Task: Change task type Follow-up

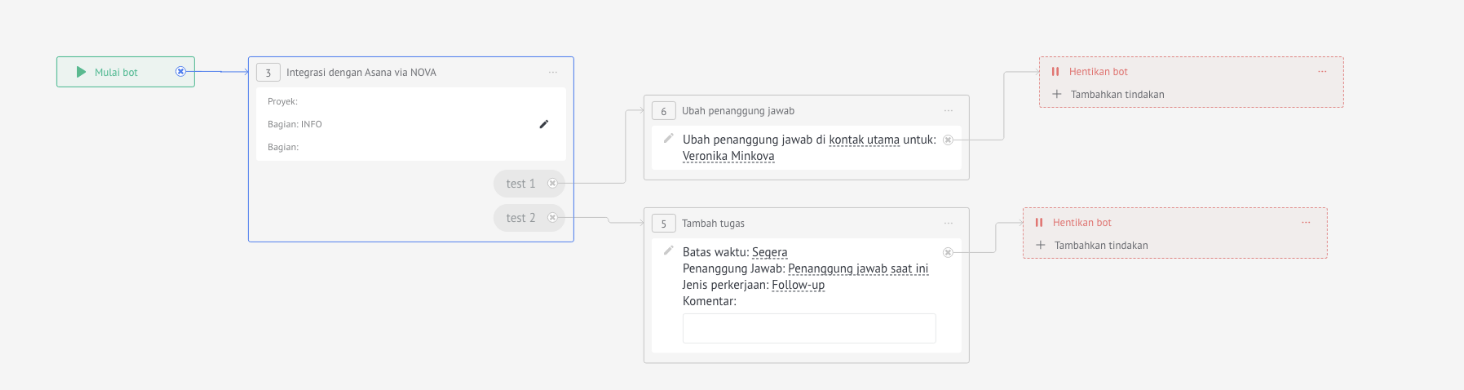Action: pos(798,285)
